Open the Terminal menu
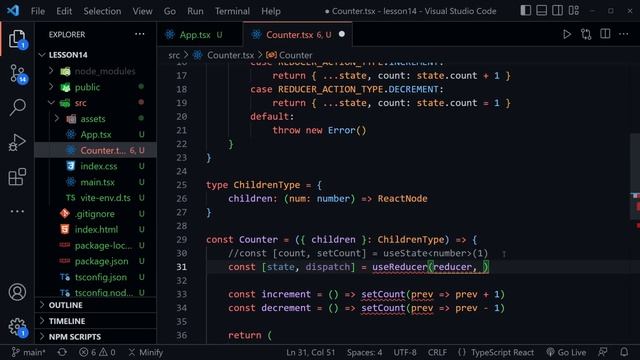 click(x=232, y=11)
